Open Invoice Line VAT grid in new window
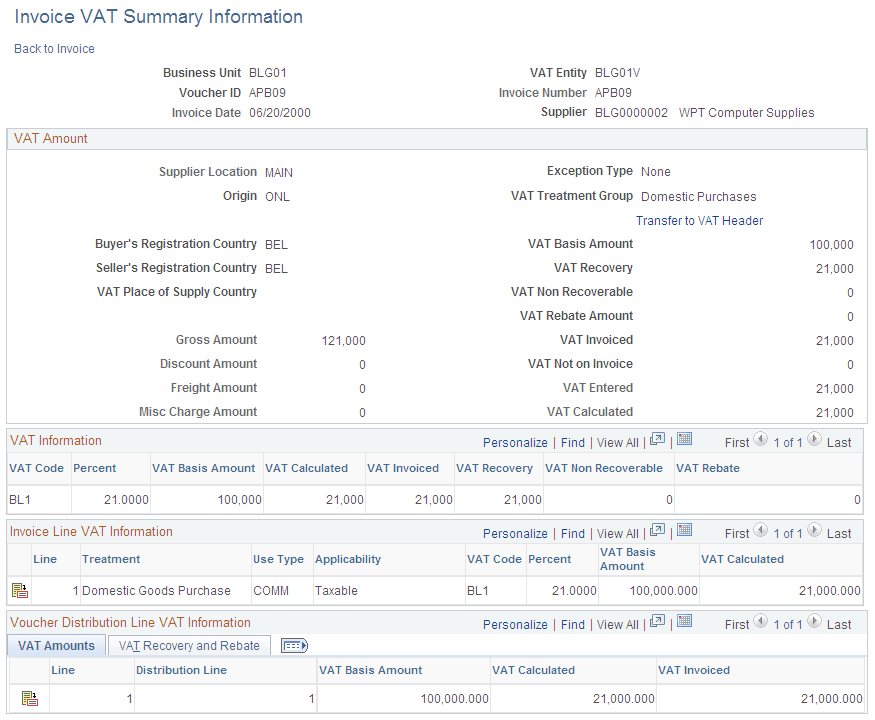 (x=658, y=533)
